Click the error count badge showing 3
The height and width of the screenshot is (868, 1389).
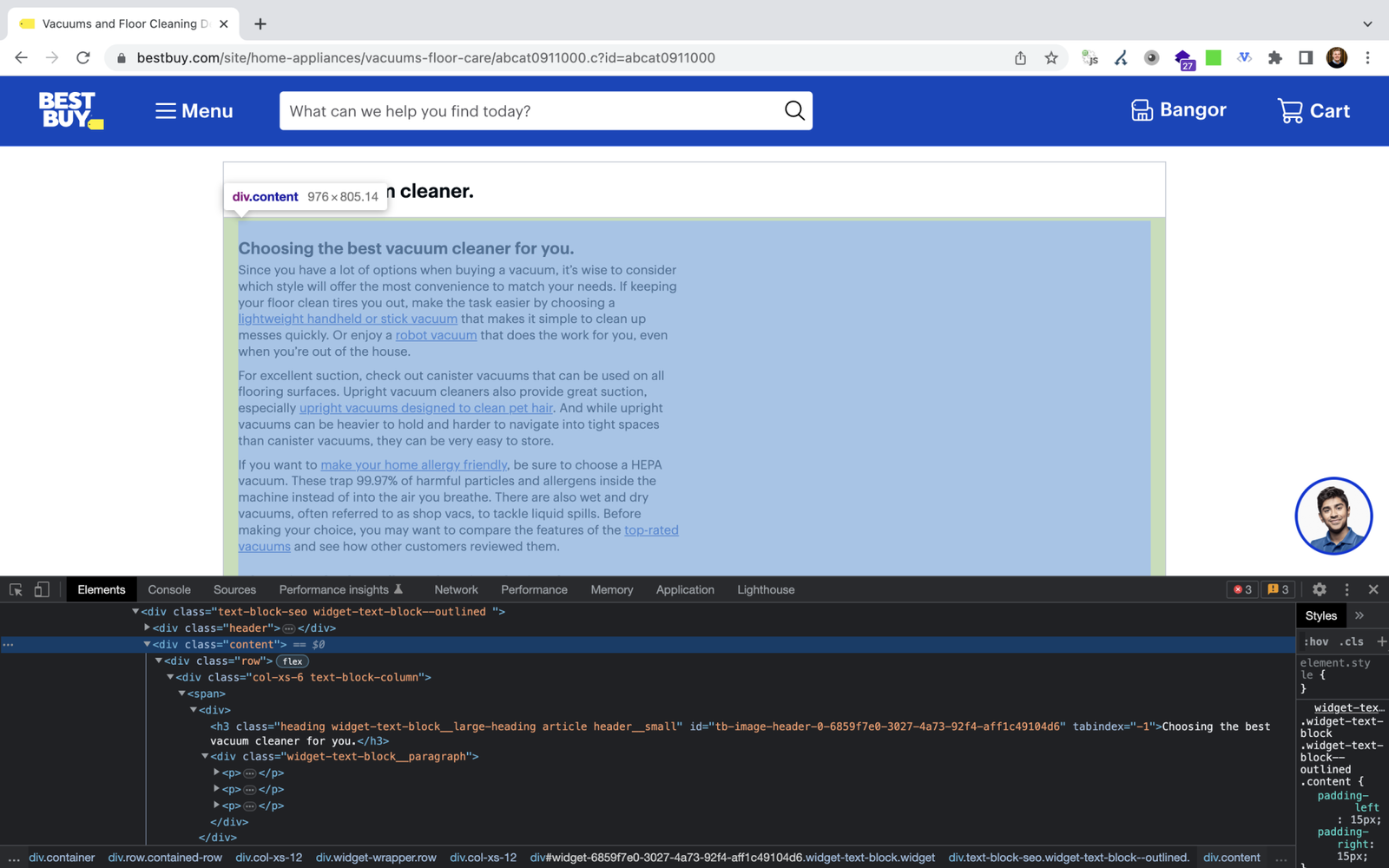tap(1241, 589)
